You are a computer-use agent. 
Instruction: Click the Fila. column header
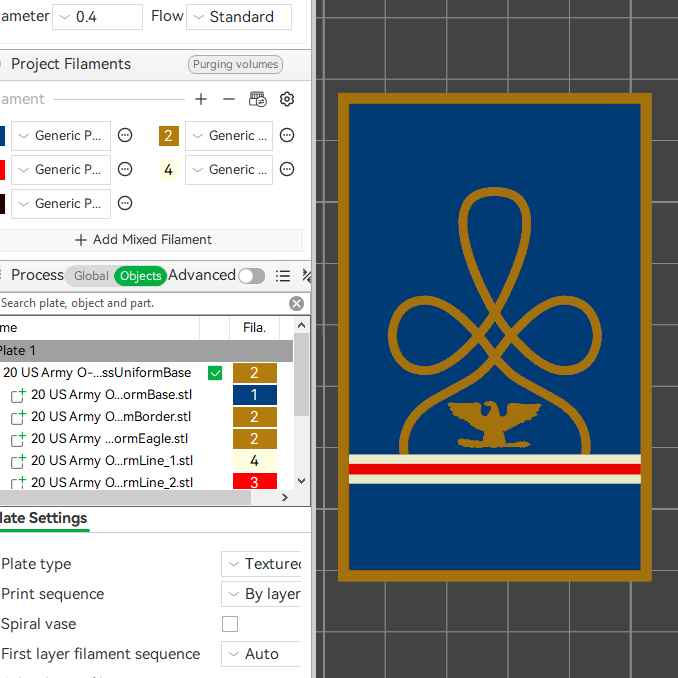pyautogui.click(x=254, y=328)
